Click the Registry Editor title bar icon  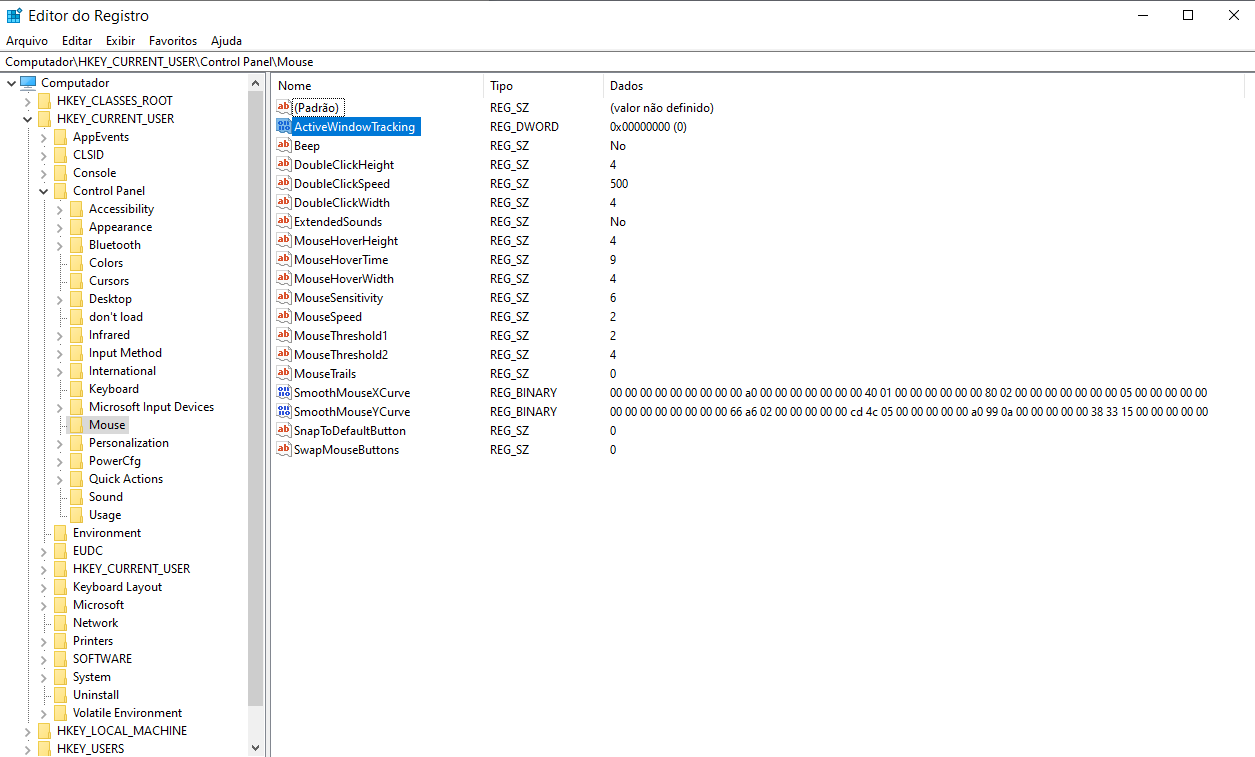click(x=14, y=15)
